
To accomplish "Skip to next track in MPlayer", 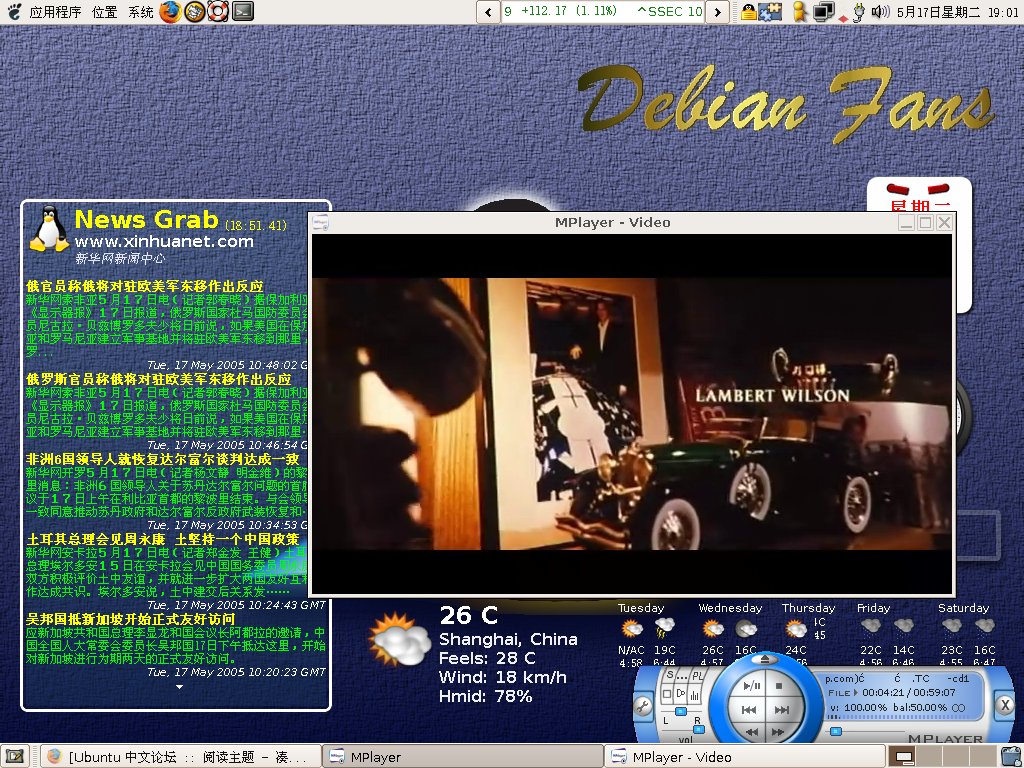I will [x=781, y=710].
